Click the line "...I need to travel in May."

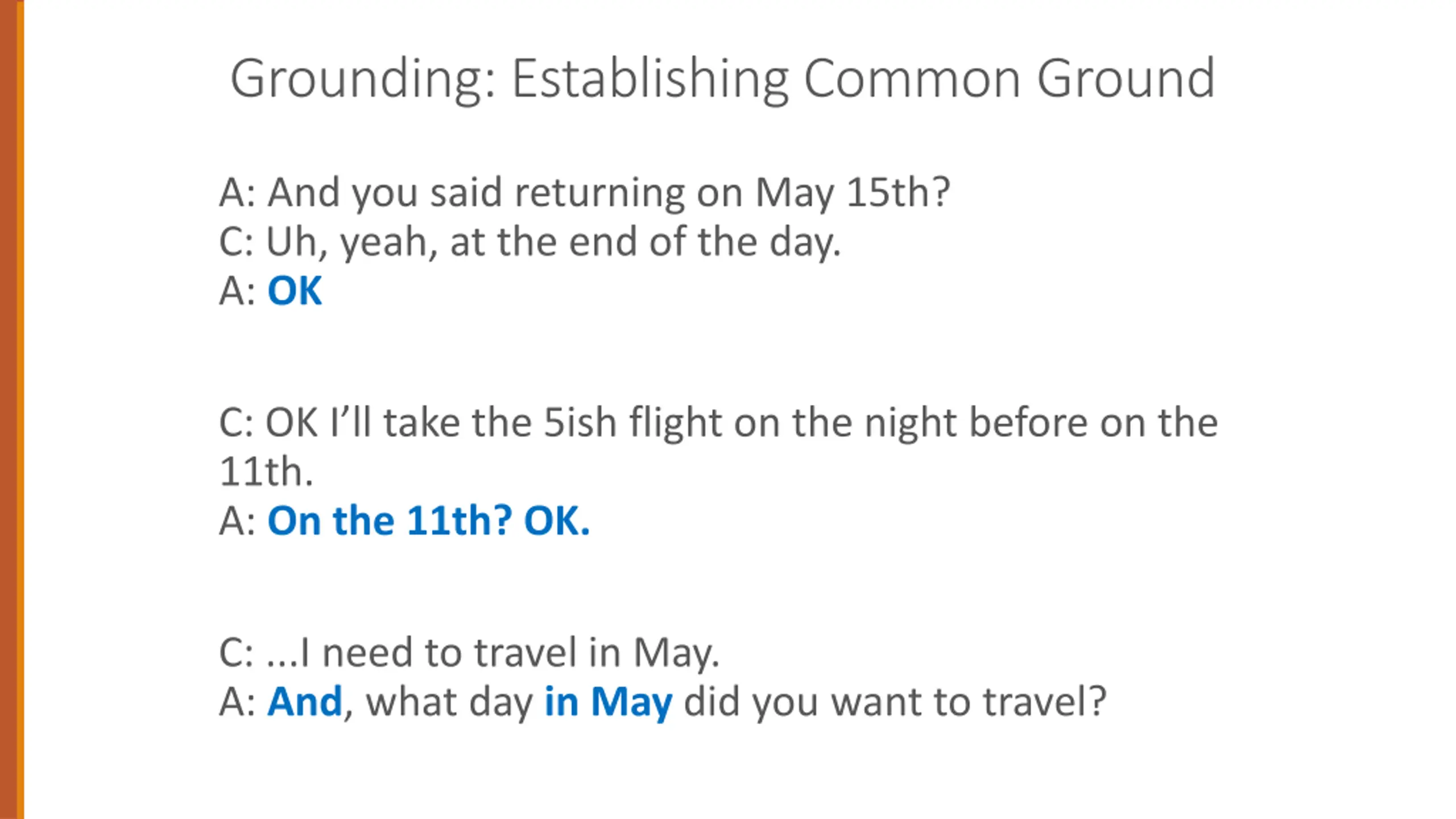[493, 652]
